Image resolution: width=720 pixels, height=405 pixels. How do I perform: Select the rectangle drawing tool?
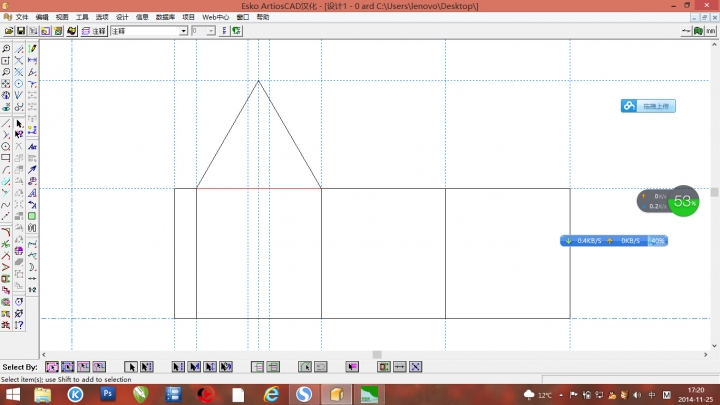pos(6,158)
